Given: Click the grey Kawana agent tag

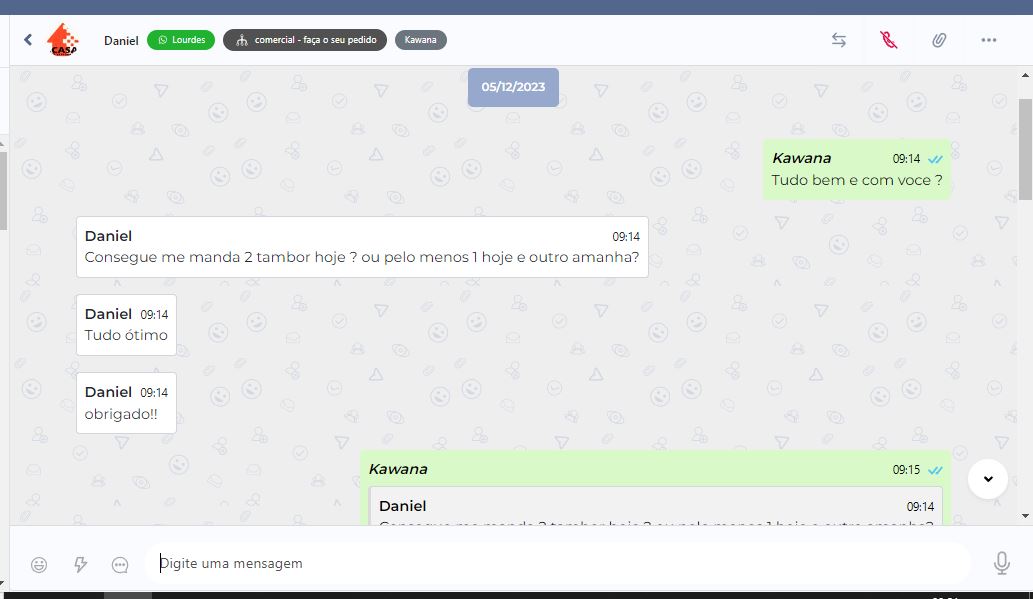Looking at the screenshot, I should (421, 40).
